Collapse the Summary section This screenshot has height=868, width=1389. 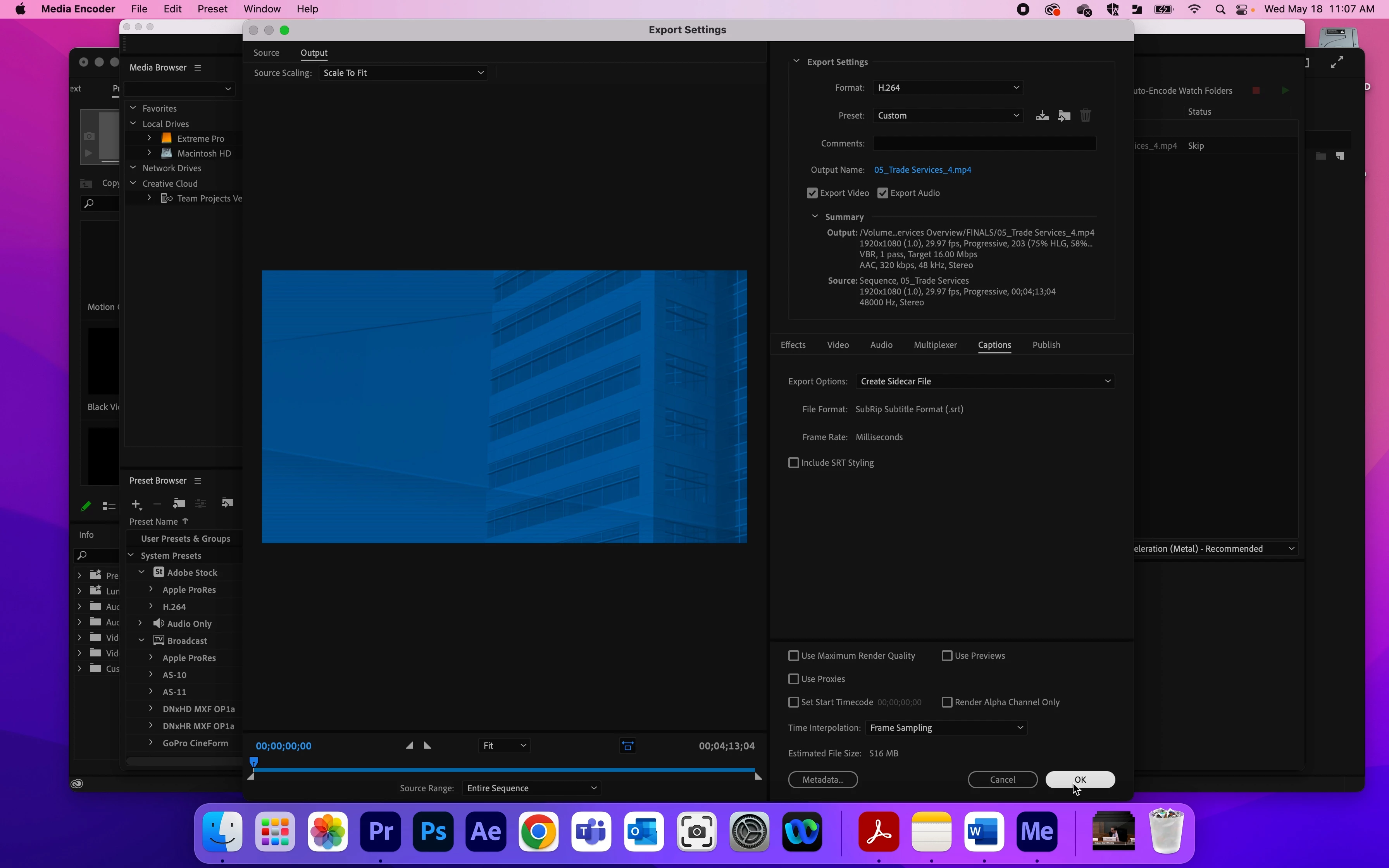tap(815, 217)
